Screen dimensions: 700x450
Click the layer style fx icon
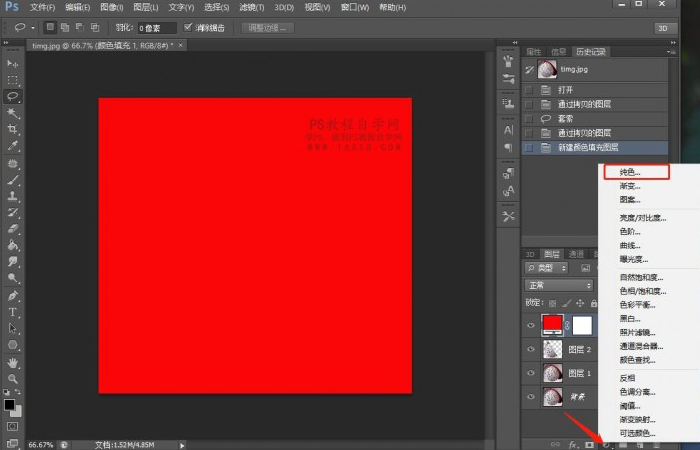(574, 443)
